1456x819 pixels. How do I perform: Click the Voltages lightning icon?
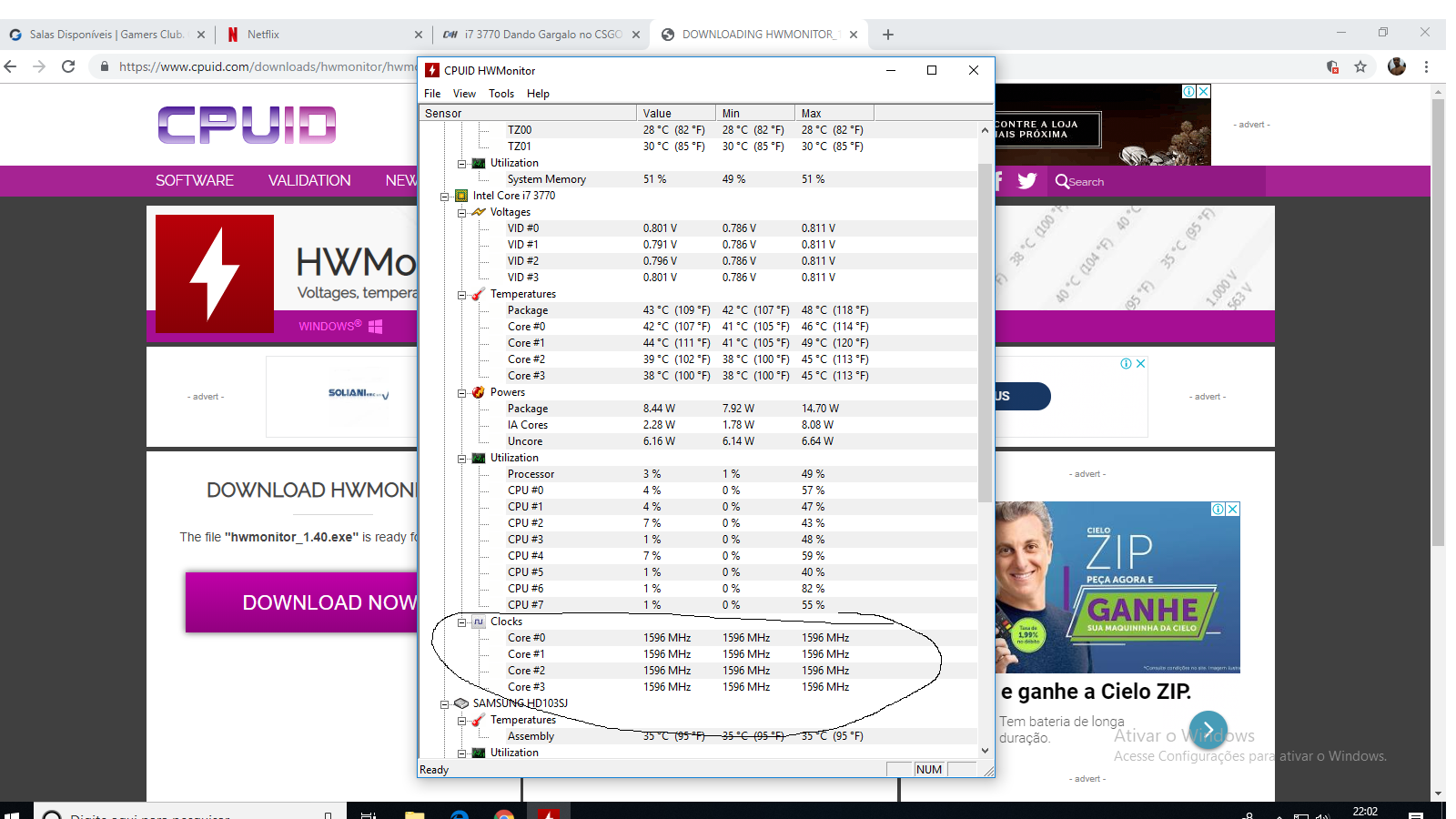pyautogui.click(x=479, y=212)
